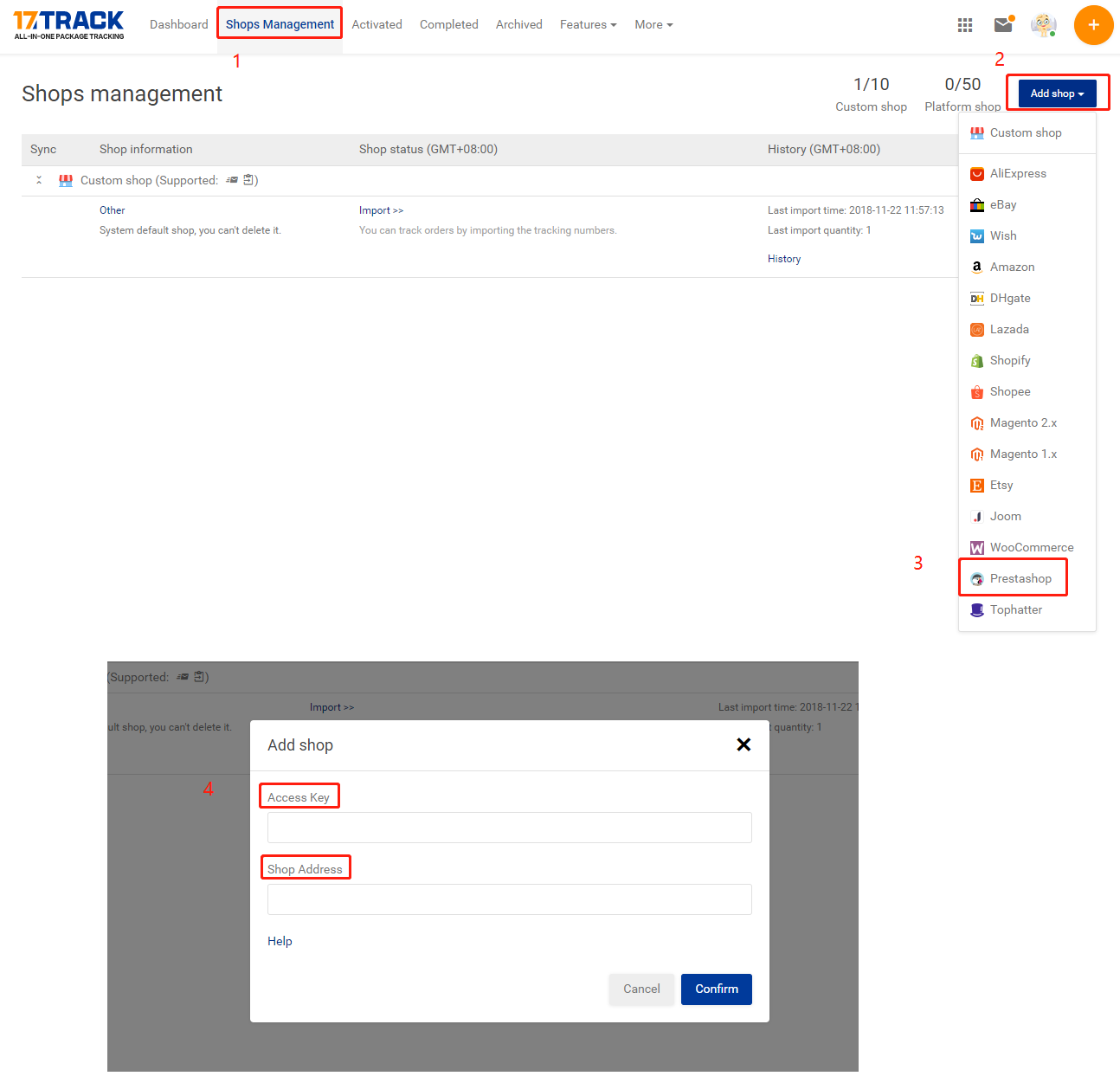
Task: Click the eBay icon in dropdown
Action: tap(977, 205)
